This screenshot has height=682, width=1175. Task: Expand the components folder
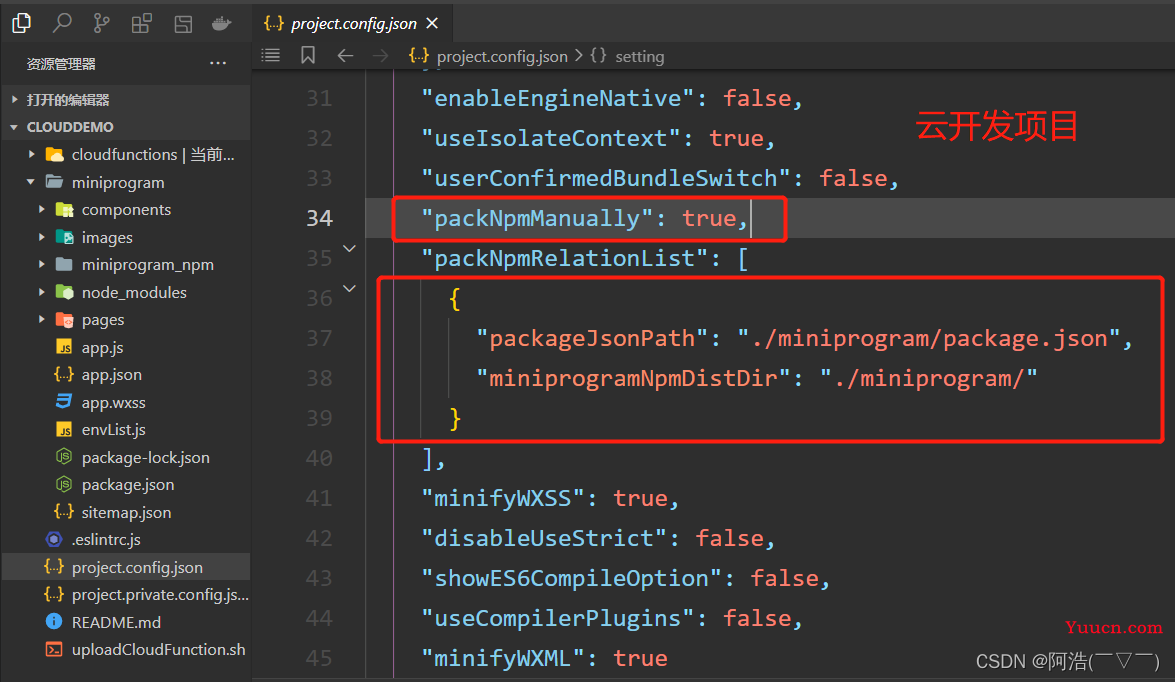click(x=42, y=210)
